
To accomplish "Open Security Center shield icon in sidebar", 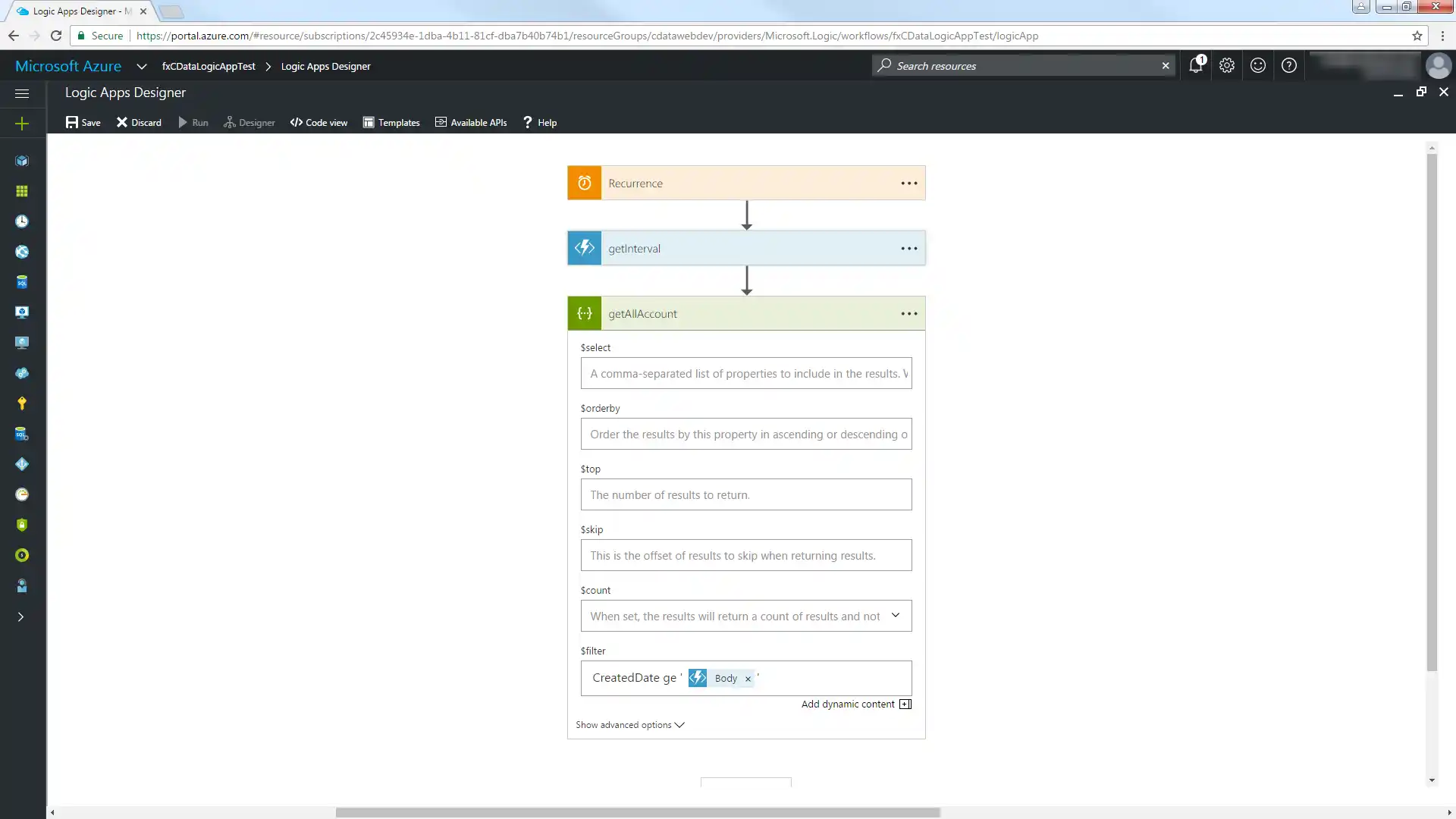I will [22, 525].
